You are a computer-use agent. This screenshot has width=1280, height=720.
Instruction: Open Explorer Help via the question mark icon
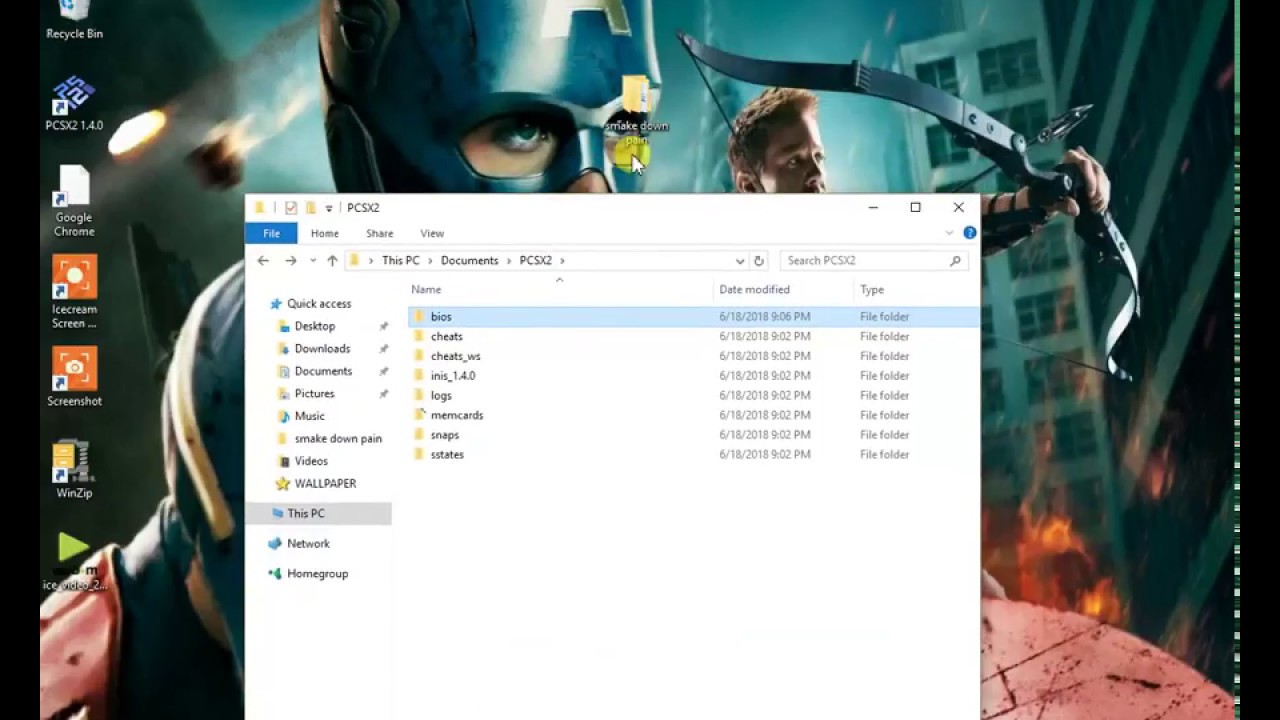(x=969, y=233)
